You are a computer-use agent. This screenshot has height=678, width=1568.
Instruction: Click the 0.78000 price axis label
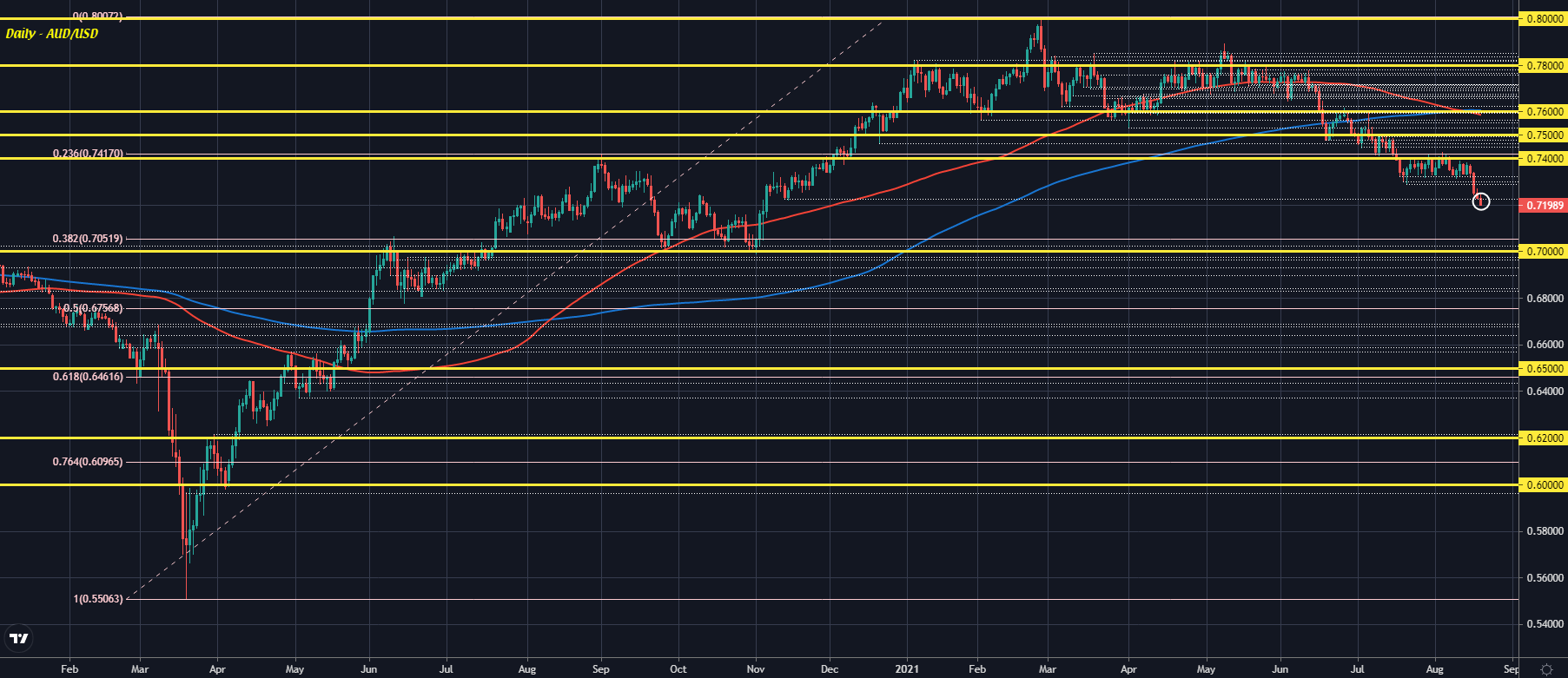[1544, 65]
